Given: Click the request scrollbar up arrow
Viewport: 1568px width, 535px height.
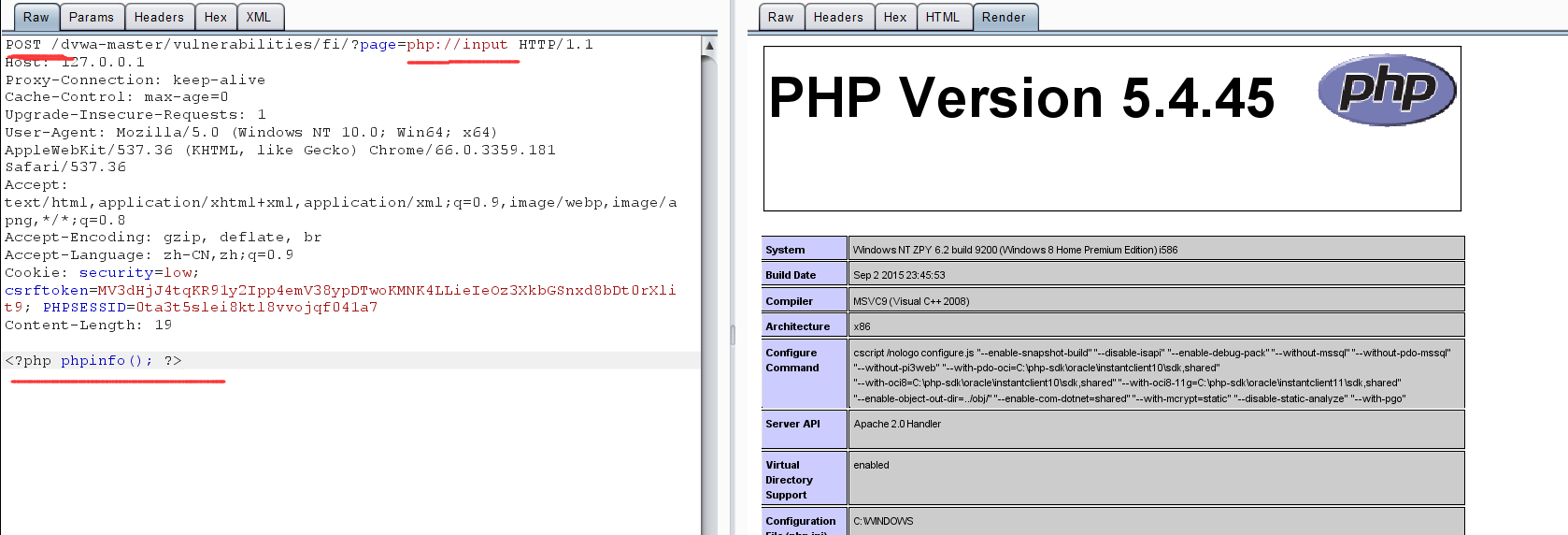Looking at the screenshot, I should [x=709, y=45].
